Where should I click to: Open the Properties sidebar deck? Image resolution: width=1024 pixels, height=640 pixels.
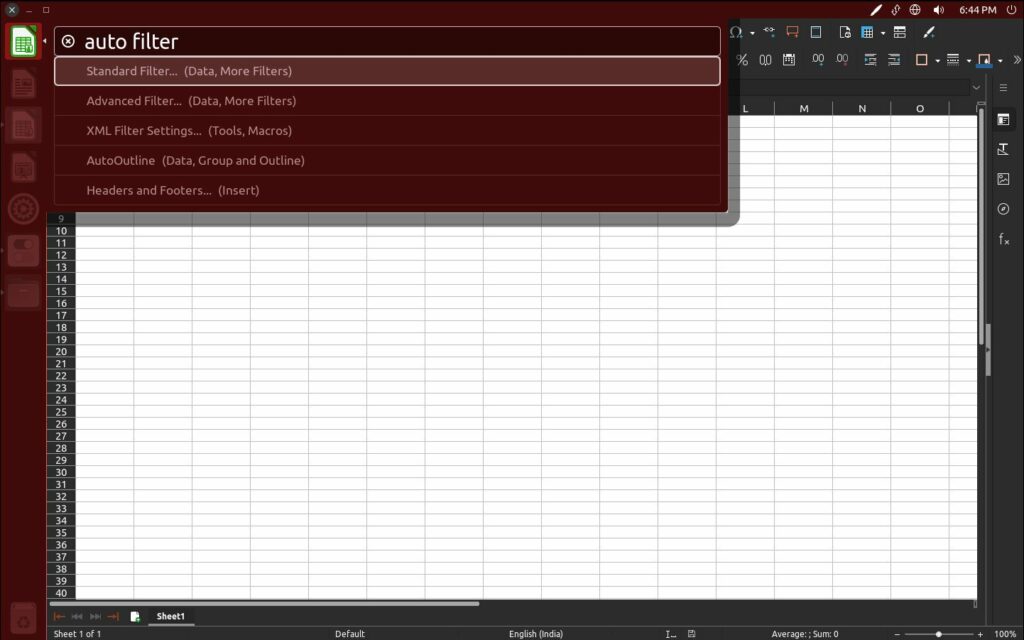[1004, 120]
